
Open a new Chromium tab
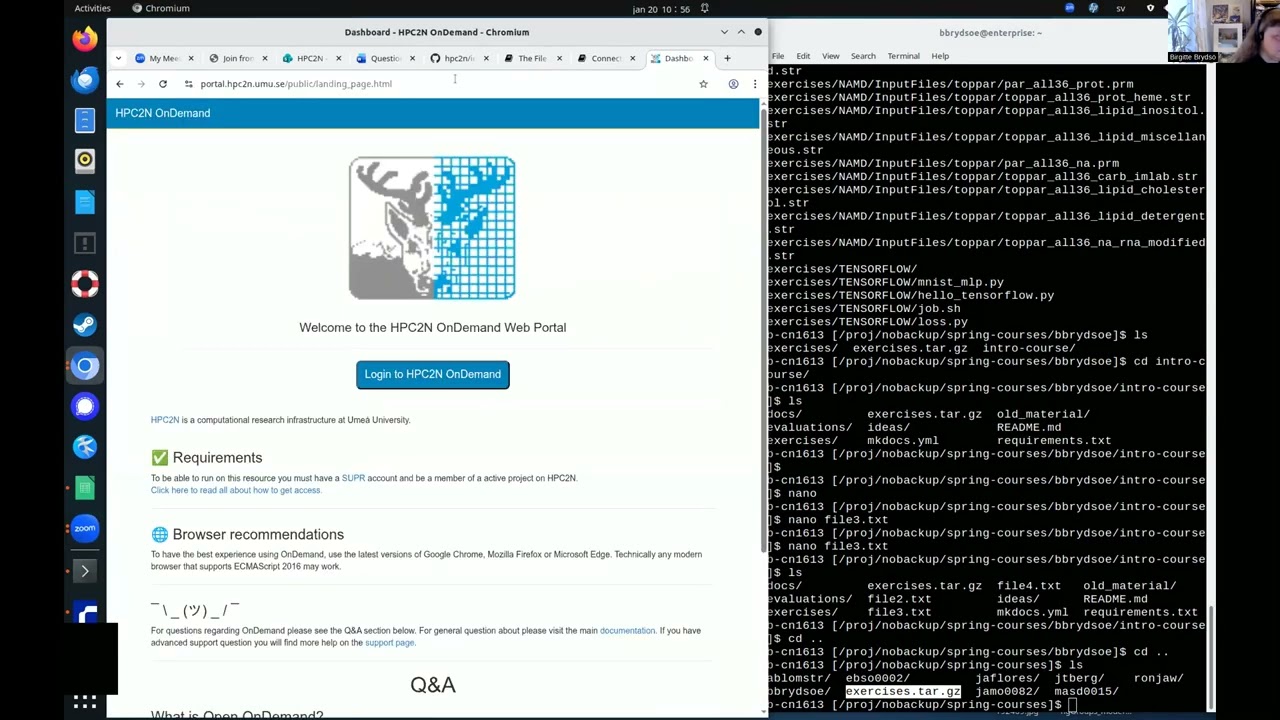tap(727, 58)
